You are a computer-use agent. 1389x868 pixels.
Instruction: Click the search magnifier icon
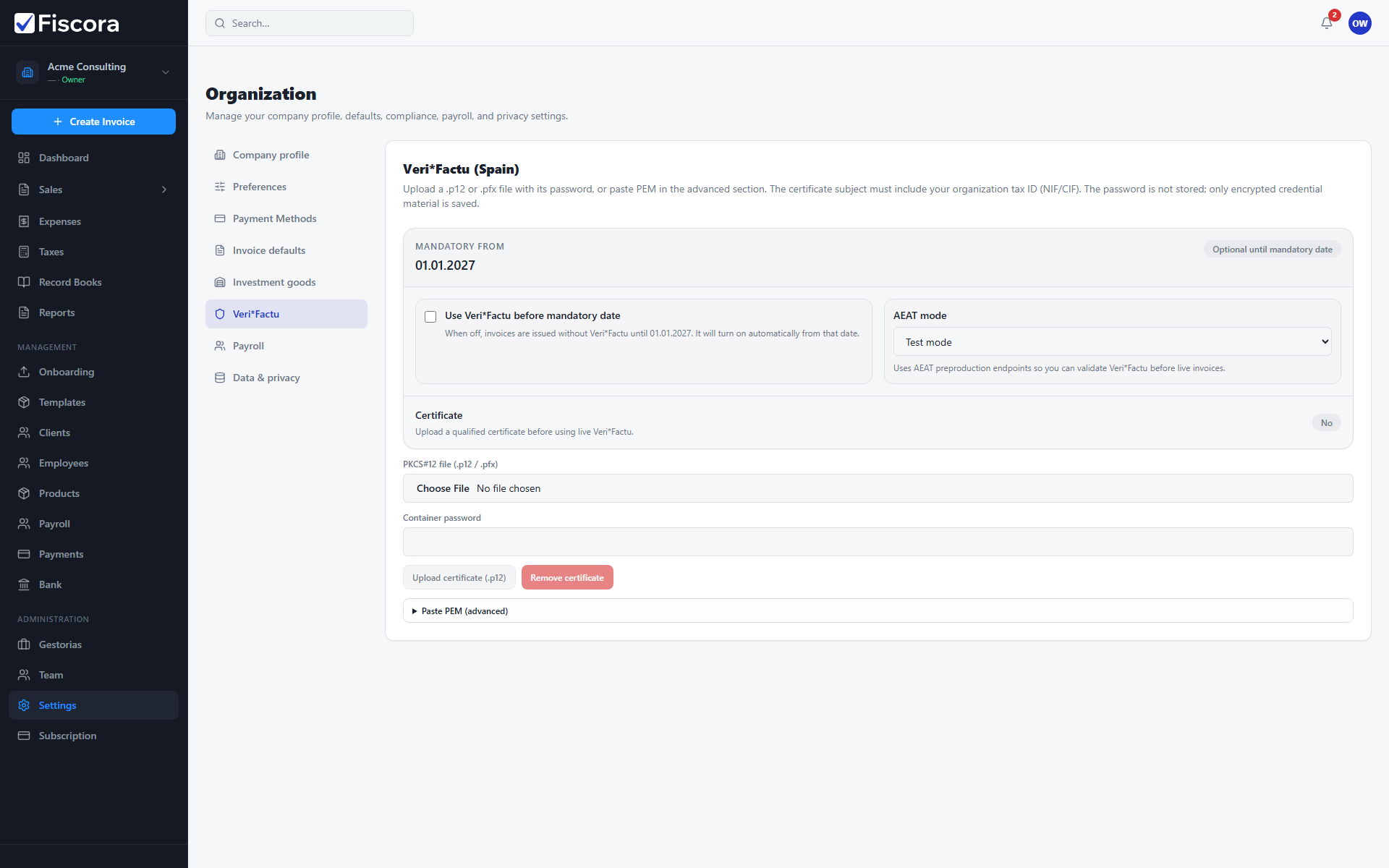point(220,23)
